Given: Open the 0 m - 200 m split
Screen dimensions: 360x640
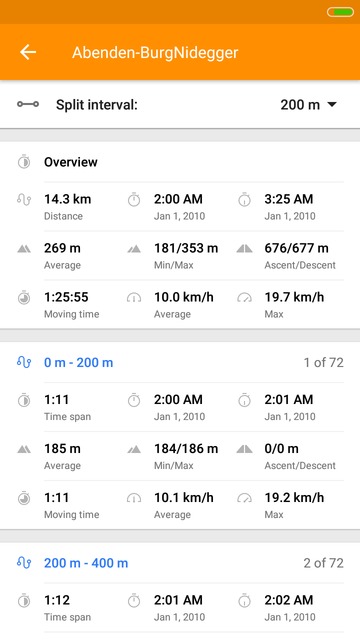Looking at the screenshot, I should (78, 362).
